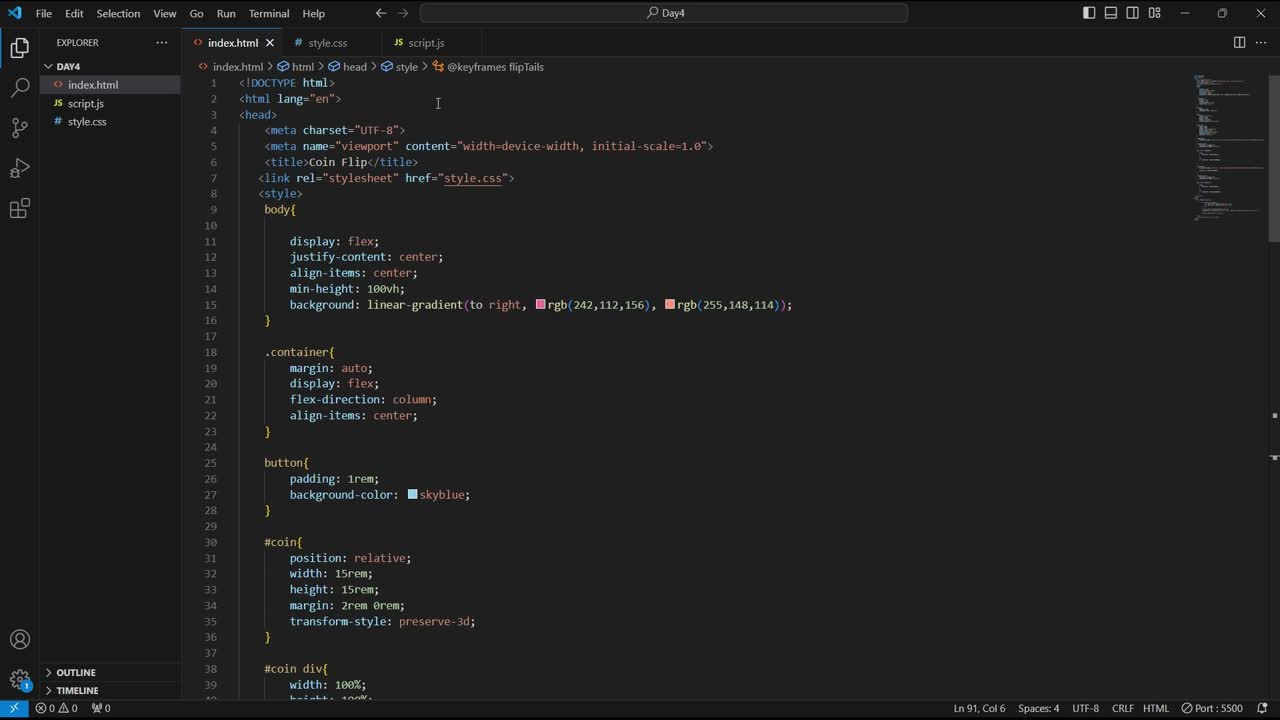This screenshot has height=720, width=1280.
Task: Click the head breadcrumb segment
Action: [348, 67]
